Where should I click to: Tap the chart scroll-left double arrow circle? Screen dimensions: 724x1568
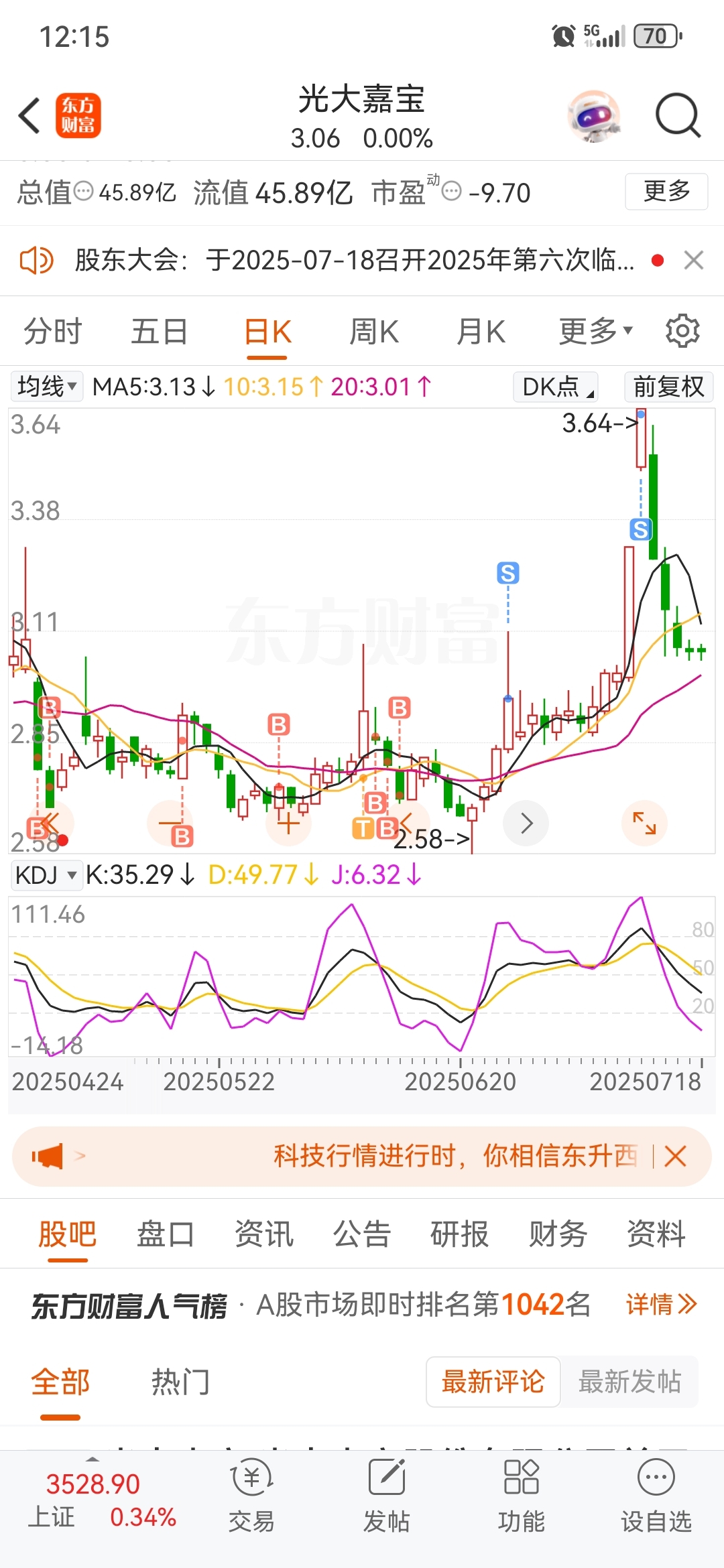click(x=52, y=824)
